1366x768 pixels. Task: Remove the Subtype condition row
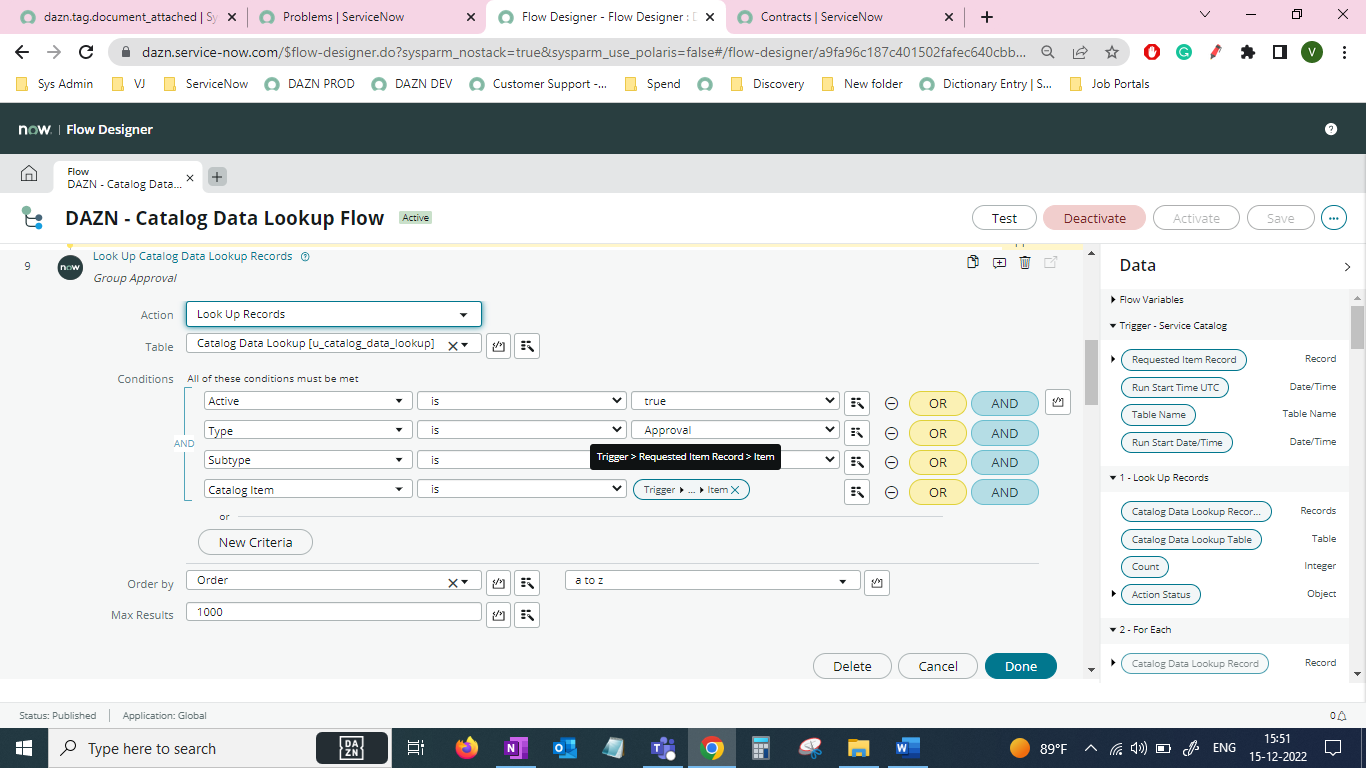coord(891,463)
